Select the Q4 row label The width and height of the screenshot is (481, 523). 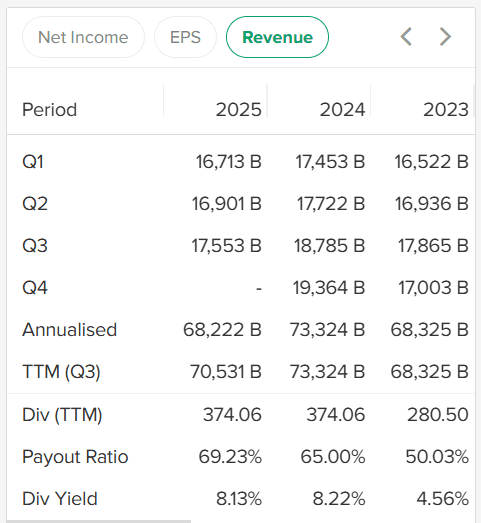coord(35,288)
